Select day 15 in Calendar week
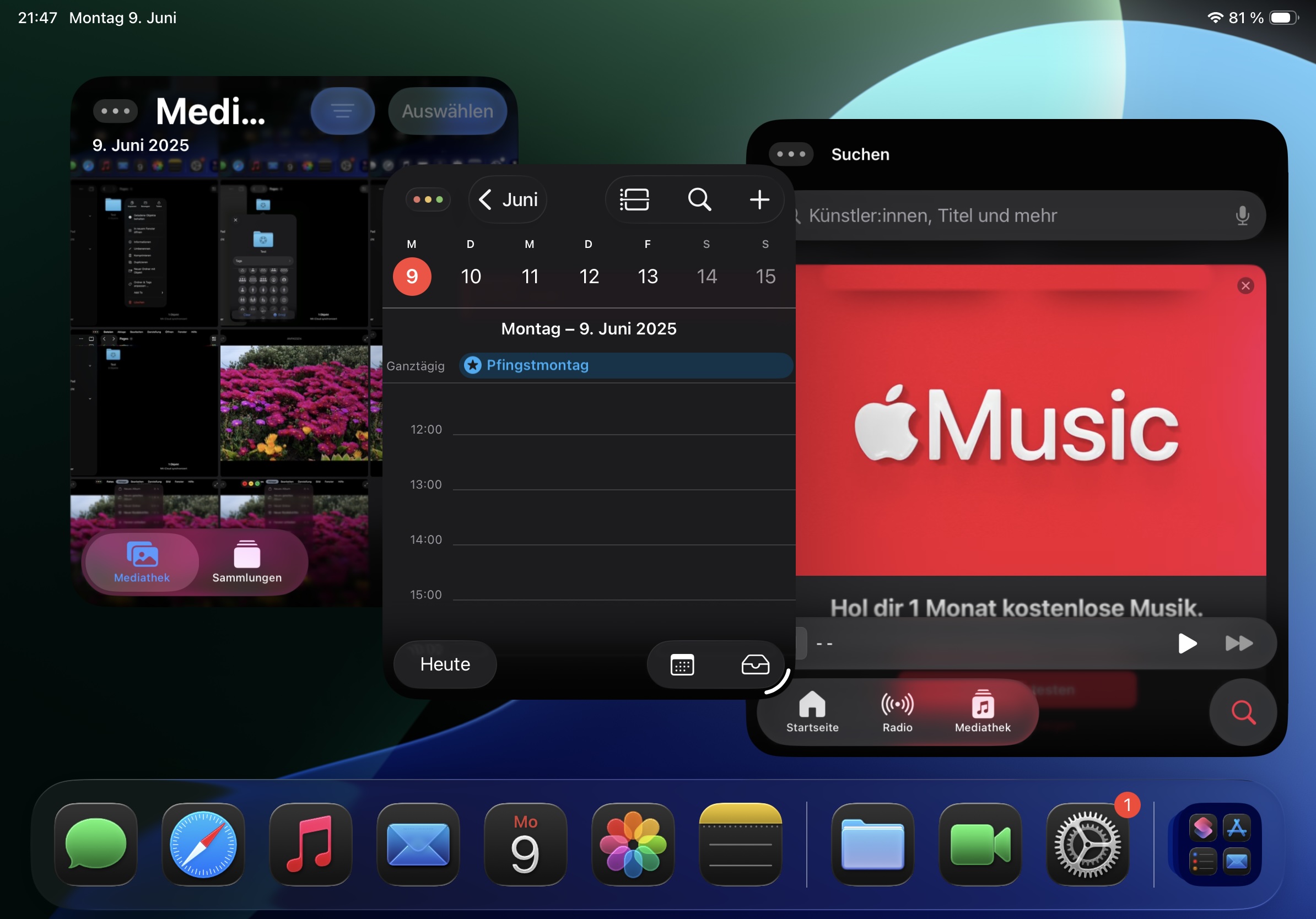 pos(765,276)
